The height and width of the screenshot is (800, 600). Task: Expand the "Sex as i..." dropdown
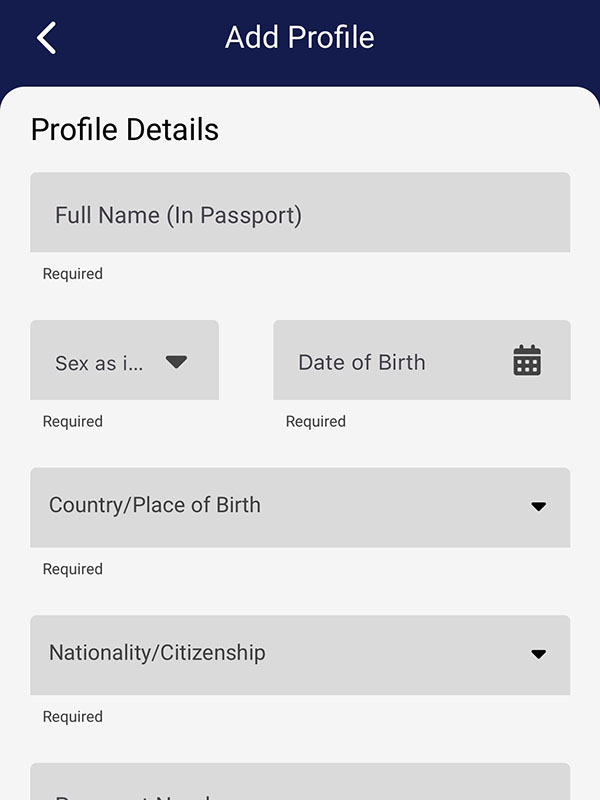tap(124, 360)
